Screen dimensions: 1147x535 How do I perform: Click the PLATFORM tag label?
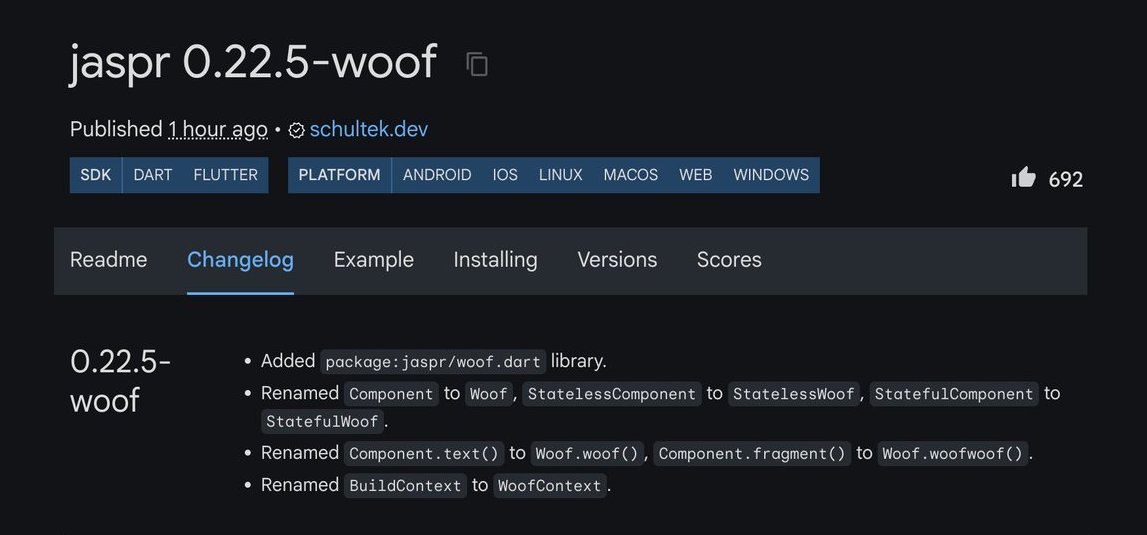339,175
